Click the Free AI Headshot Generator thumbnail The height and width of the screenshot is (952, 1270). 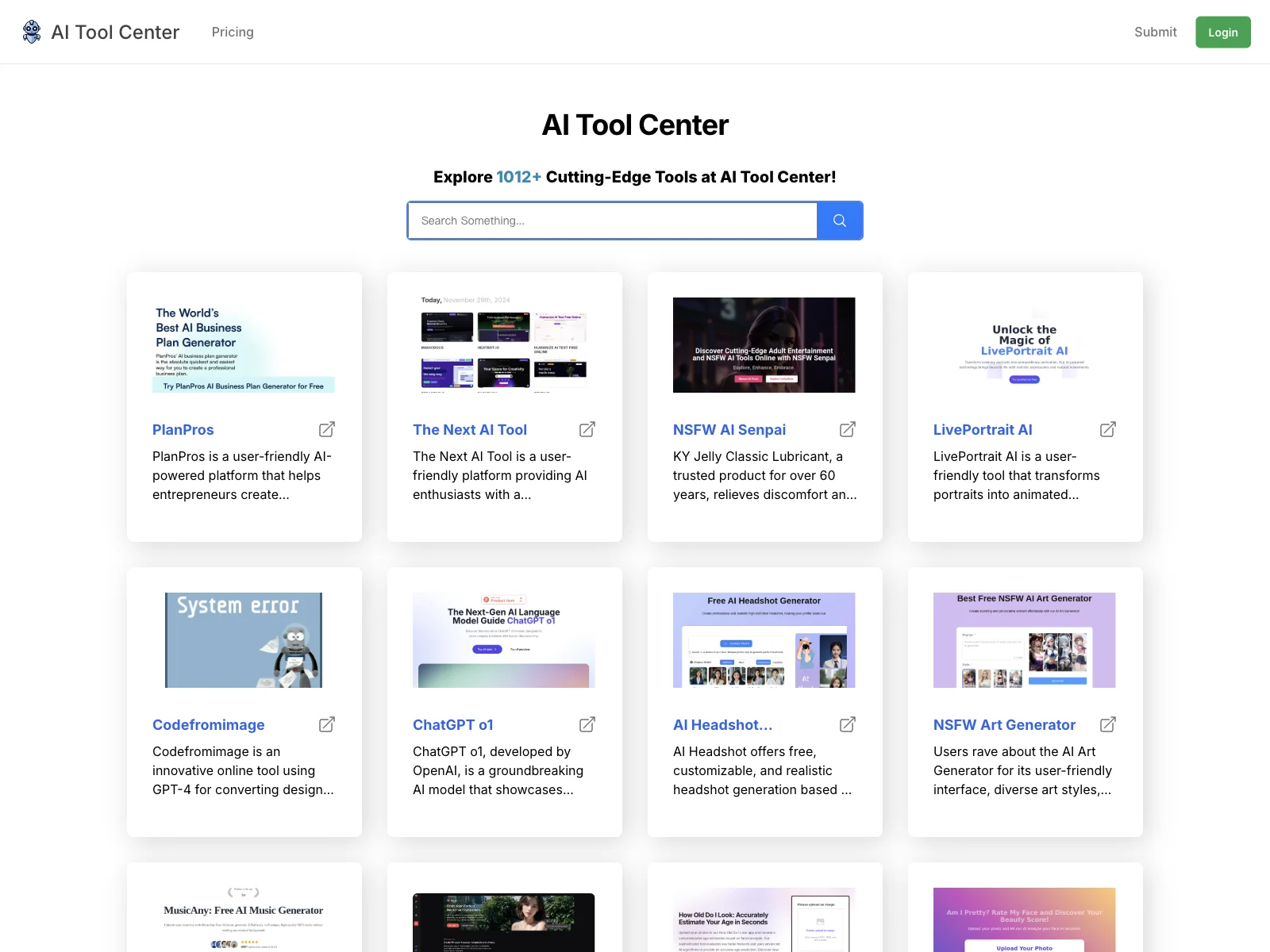pos(764,640)
